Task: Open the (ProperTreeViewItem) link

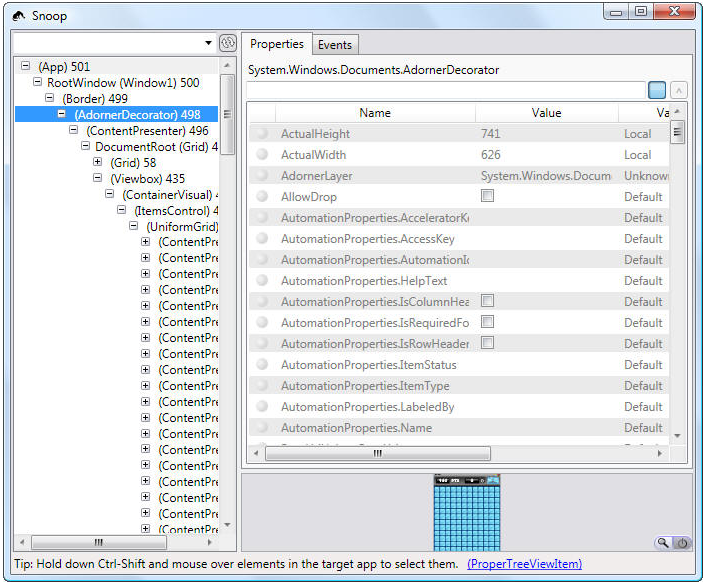Action: [524, 564]
